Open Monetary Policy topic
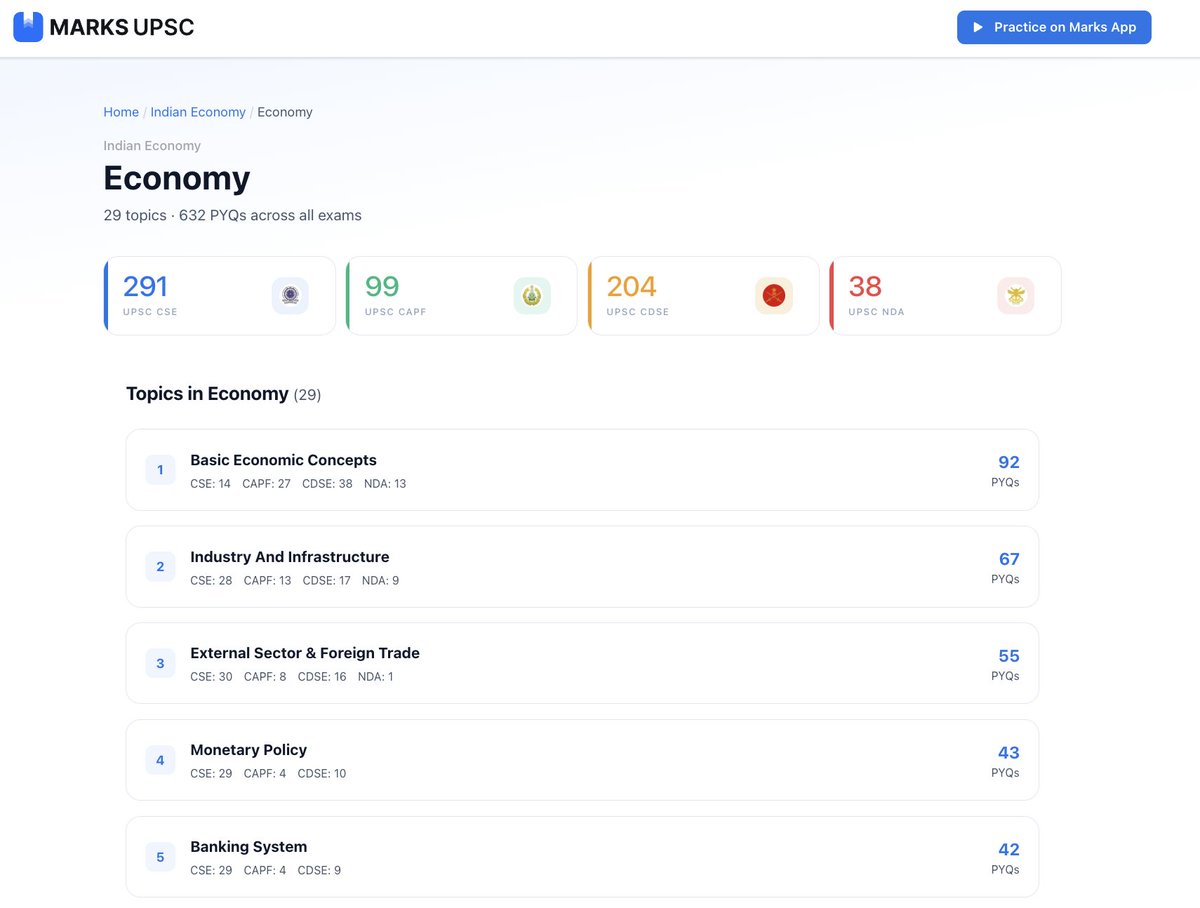This screenshot has height=908, width=1200. (582, 760)
